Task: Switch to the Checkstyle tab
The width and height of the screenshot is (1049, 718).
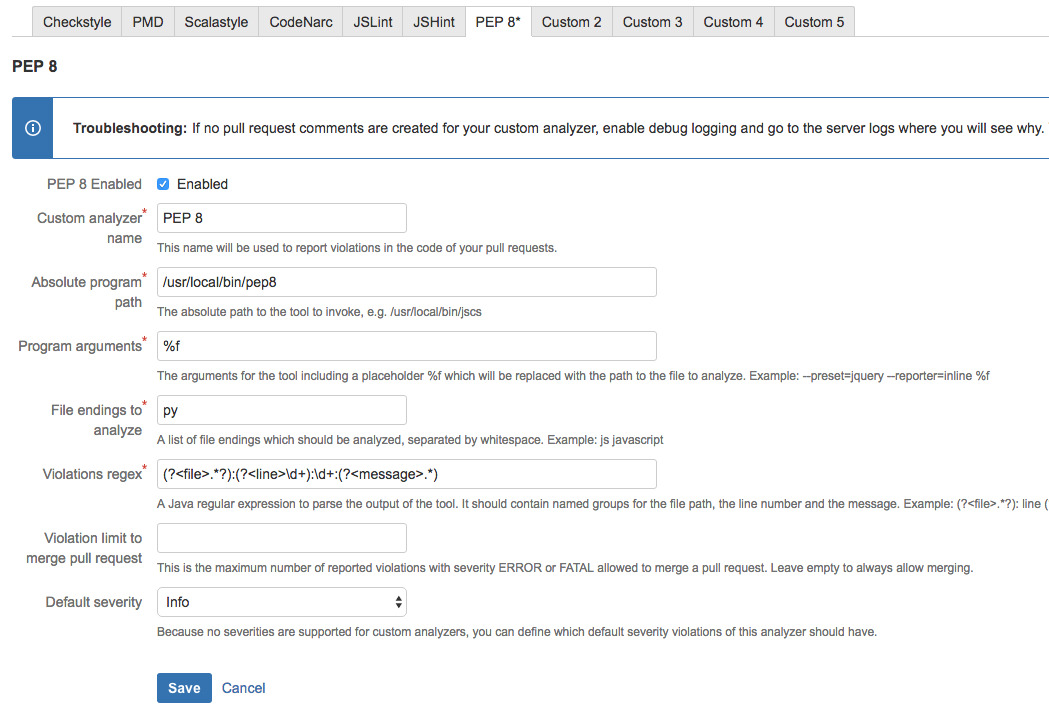Action: point(77,22)
